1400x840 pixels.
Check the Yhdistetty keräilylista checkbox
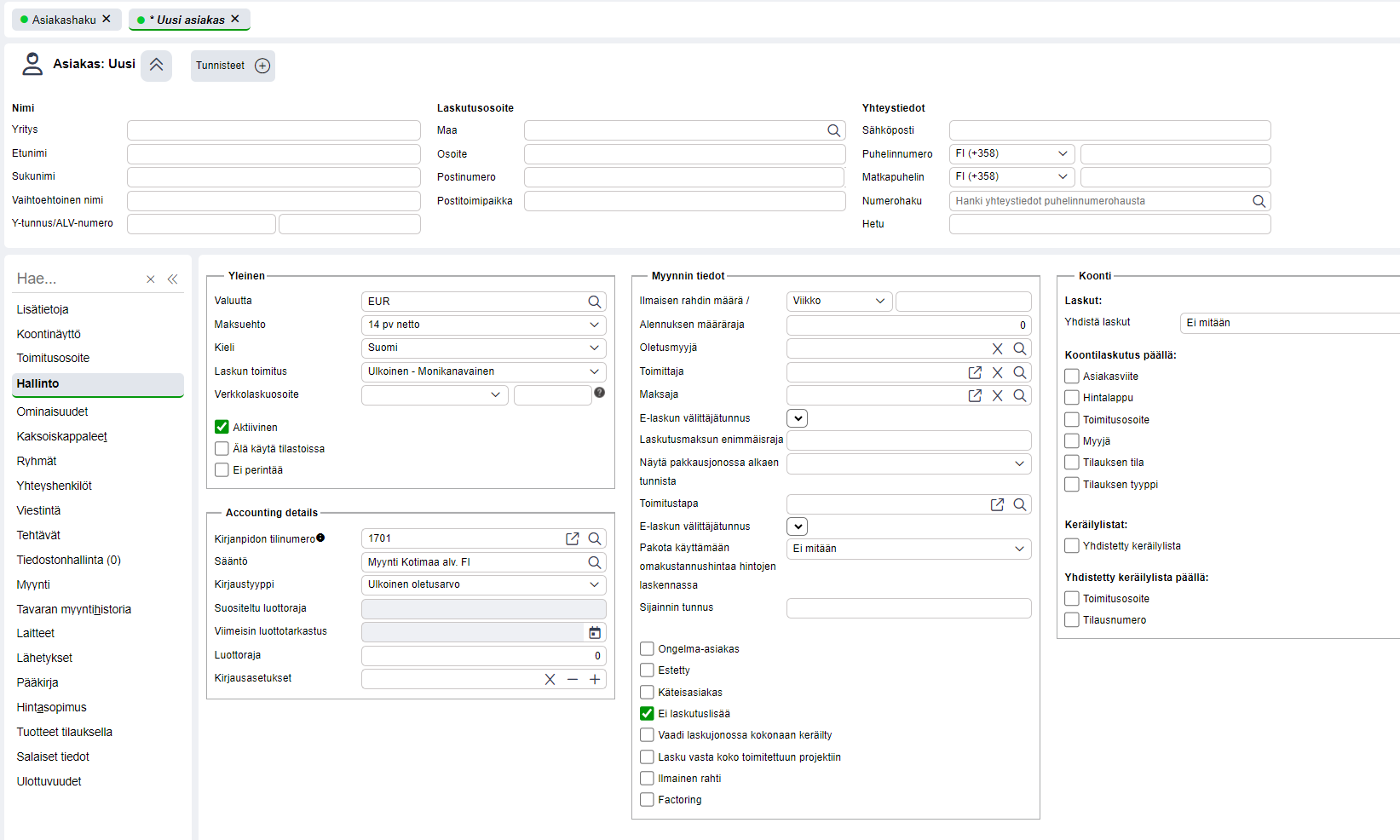pyautogui.click(x=1072, y=545)
